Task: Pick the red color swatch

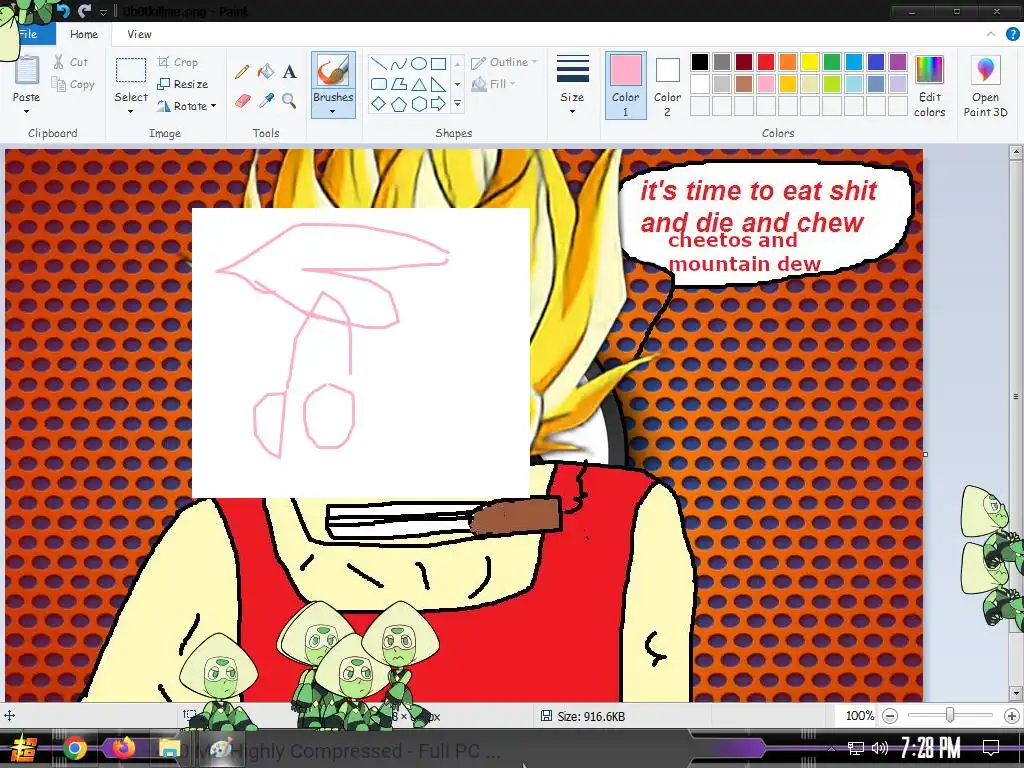Action: [x=765, y=61]
